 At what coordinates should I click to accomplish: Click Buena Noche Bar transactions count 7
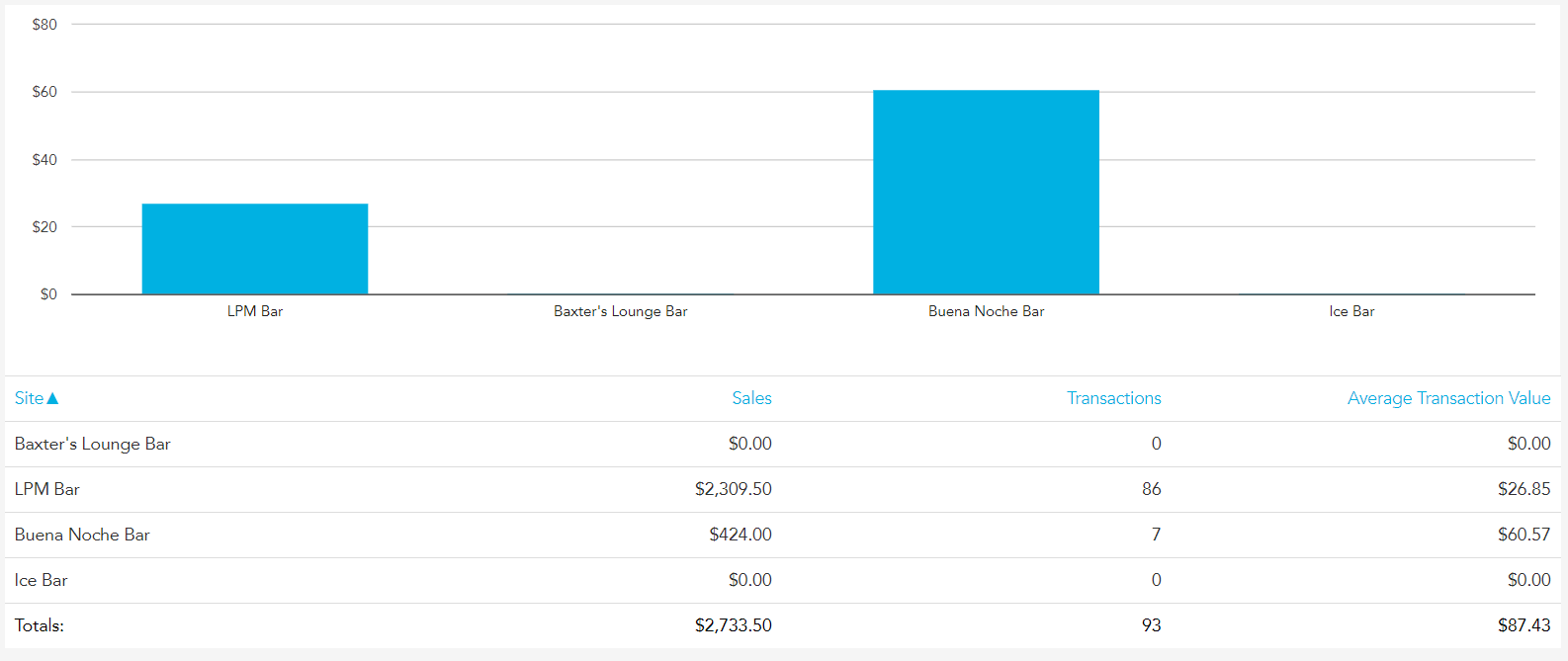pos(1156,535)
